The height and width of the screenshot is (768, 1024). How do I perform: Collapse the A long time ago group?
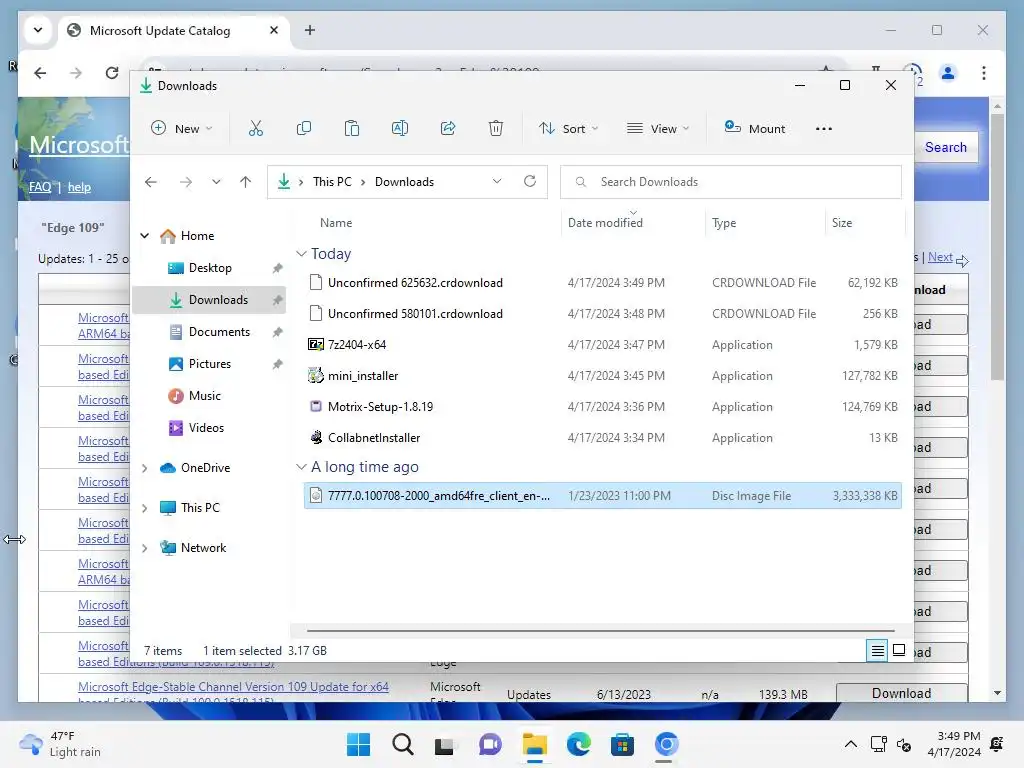pyautogui.click(x=301, y=467)
